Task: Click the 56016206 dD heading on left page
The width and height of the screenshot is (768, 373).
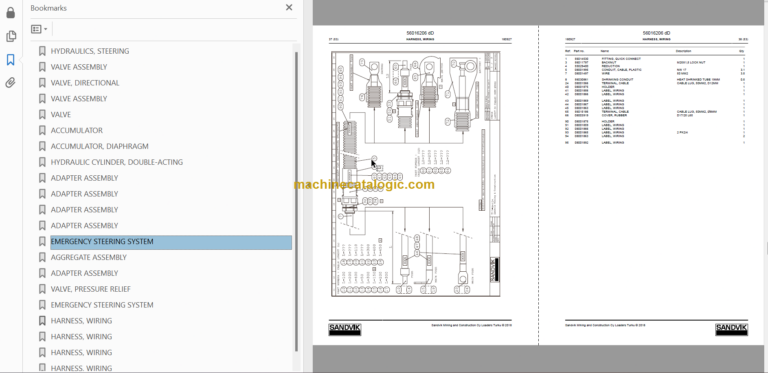Action: click(420, 33)
